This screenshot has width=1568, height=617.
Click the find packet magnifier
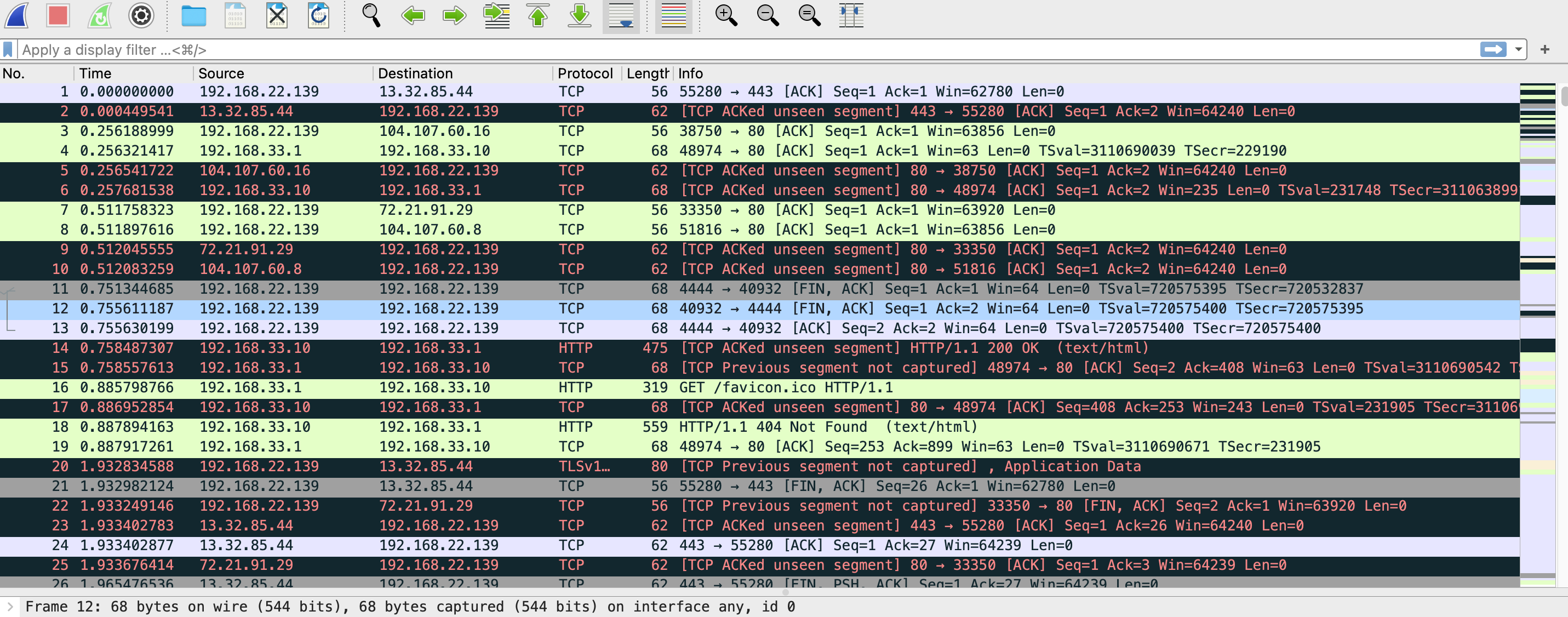(371, 15)
